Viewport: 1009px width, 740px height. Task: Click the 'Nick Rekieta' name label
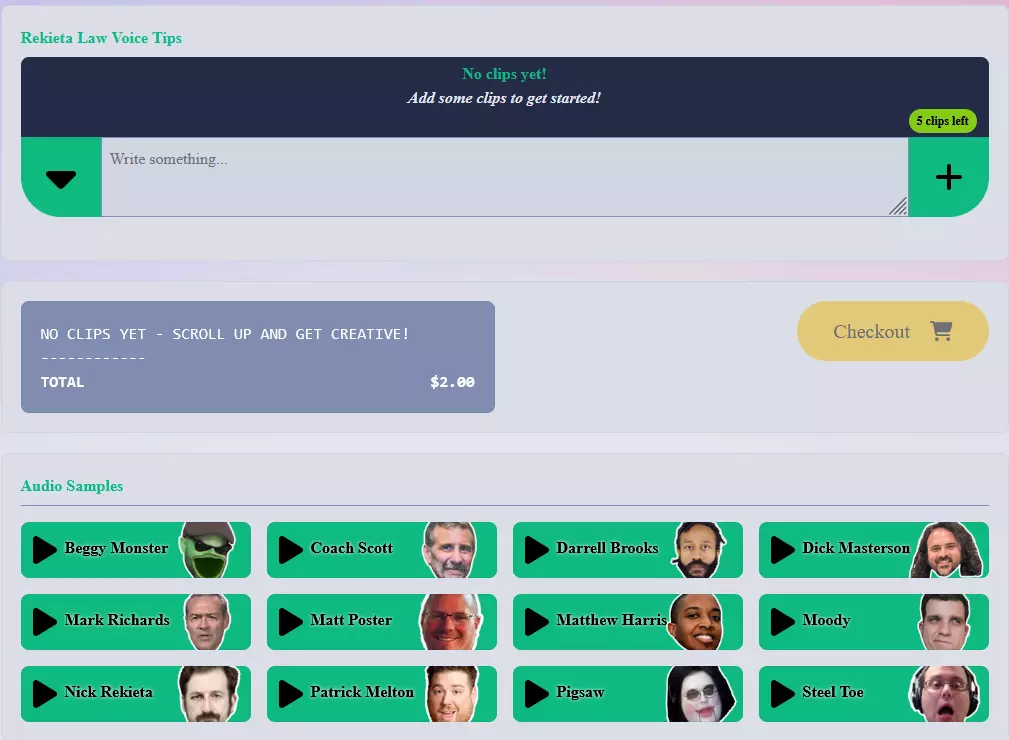pos(109,692)
